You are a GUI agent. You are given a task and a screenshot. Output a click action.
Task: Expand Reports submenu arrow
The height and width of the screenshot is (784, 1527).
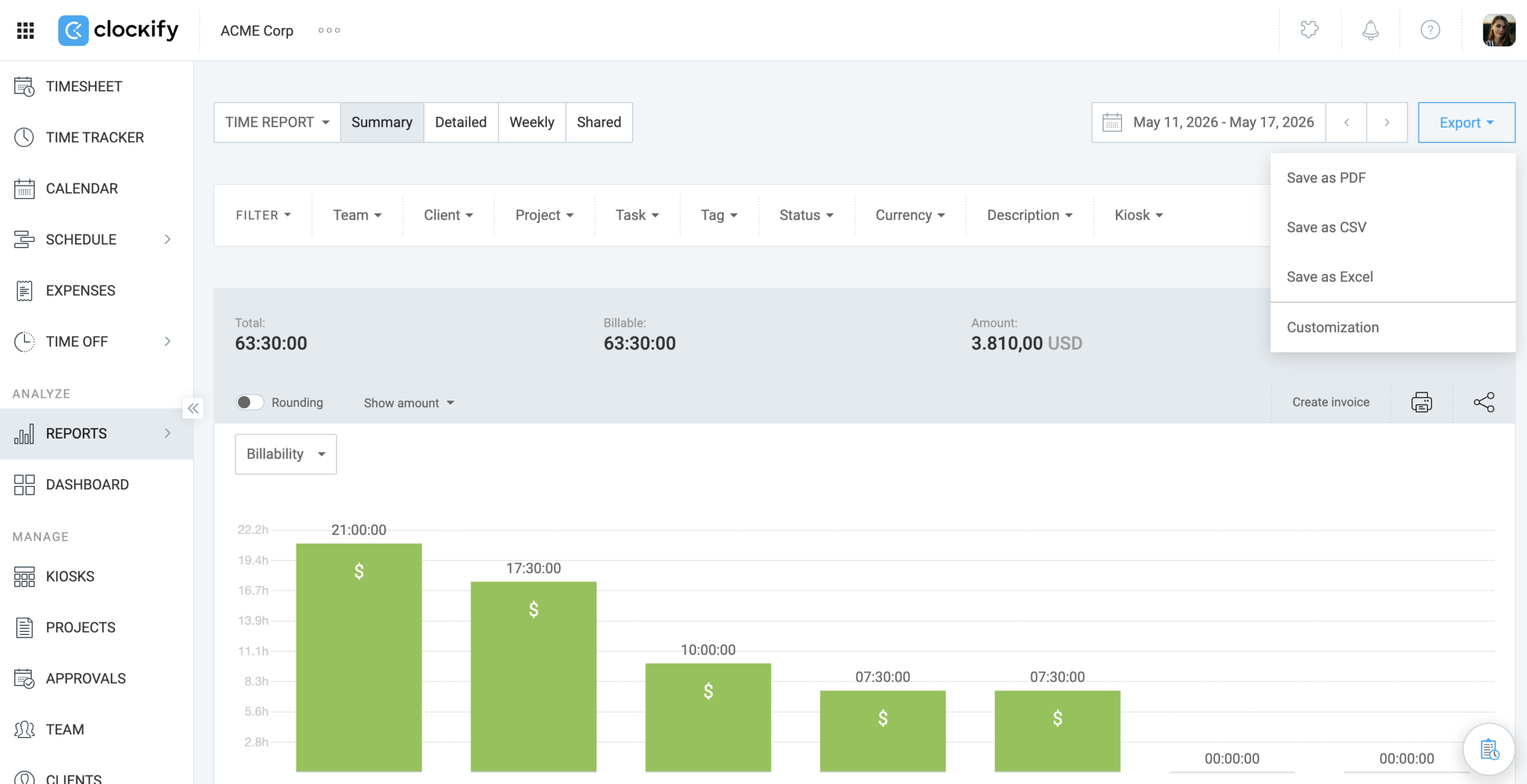168,433
